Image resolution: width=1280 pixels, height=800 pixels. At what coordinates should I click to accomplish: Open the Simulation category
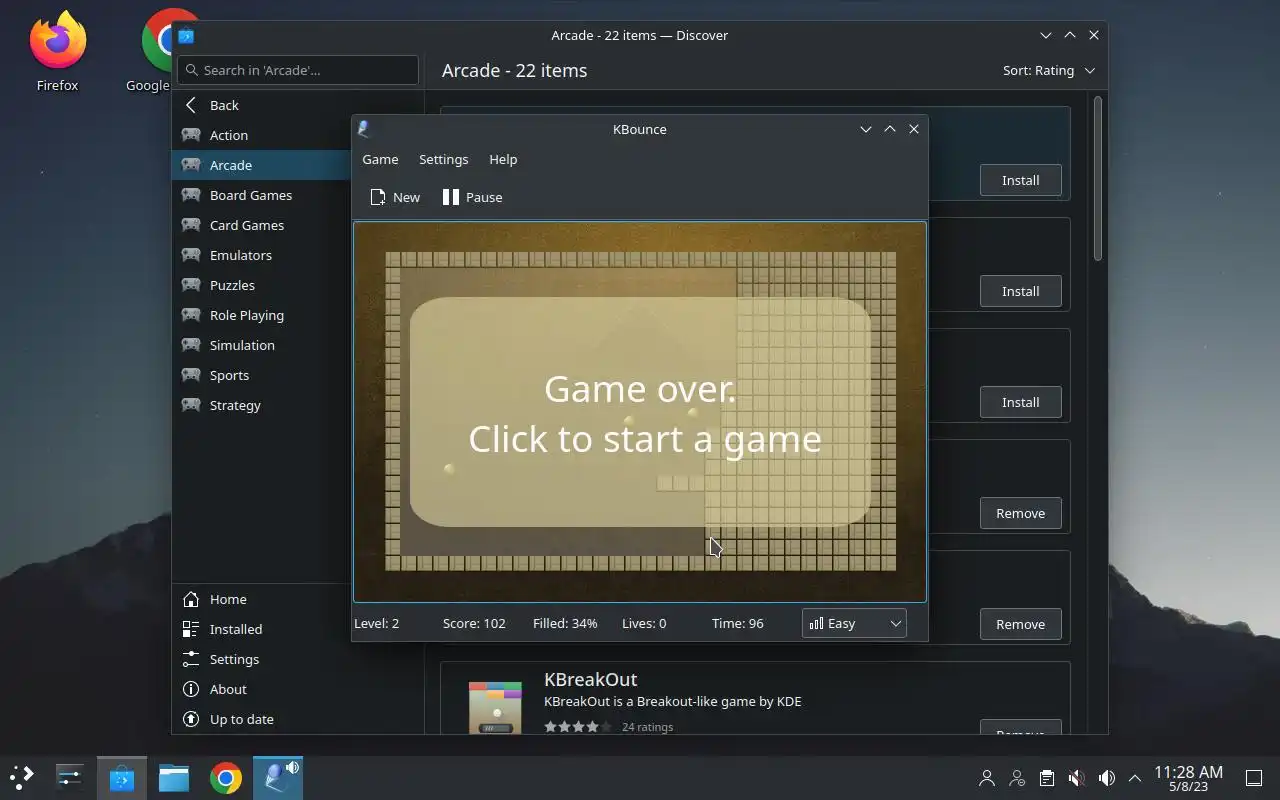click(262, 345)
